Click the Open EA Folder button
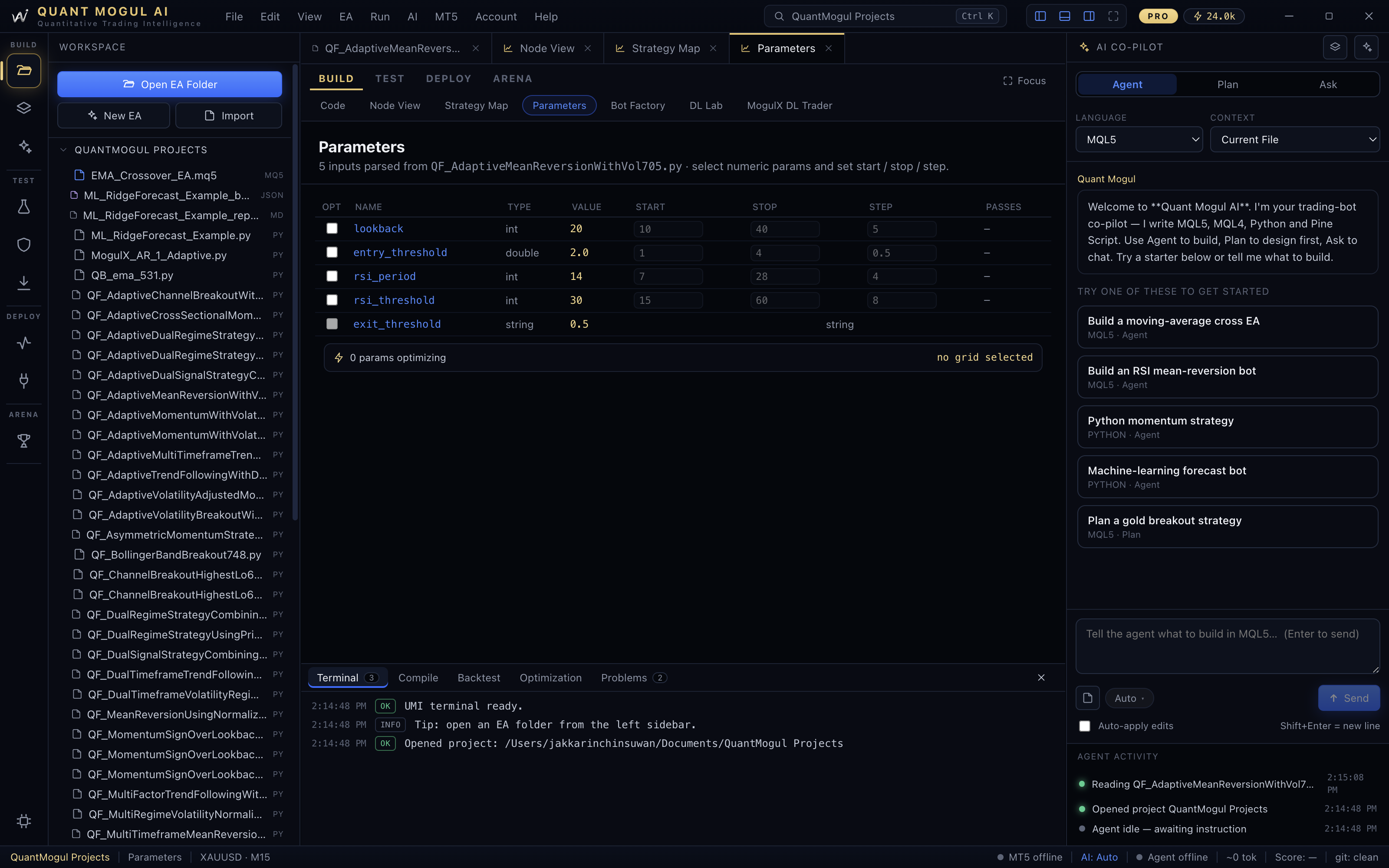Screen dimensions: 1389x868 [170, 84]
